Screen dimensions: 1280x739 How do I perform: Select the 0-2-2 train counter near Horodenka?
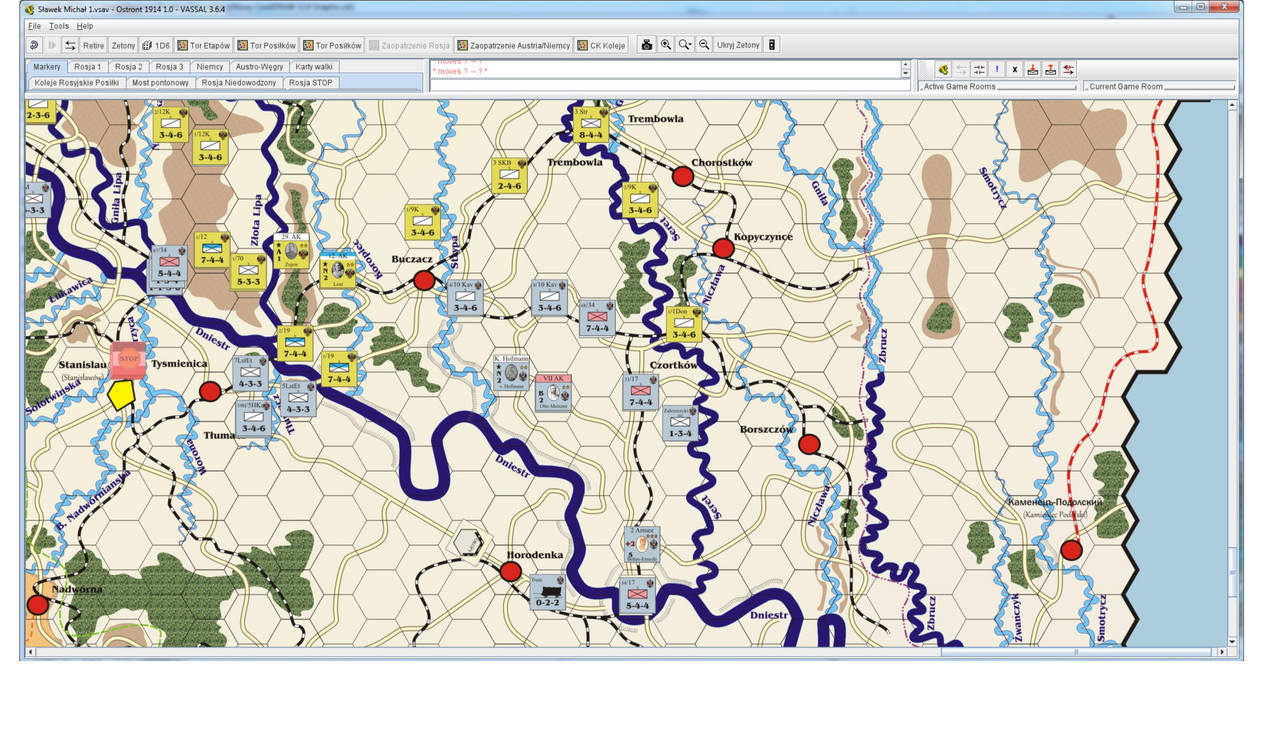pyautogui.click(x=547, y=592)
